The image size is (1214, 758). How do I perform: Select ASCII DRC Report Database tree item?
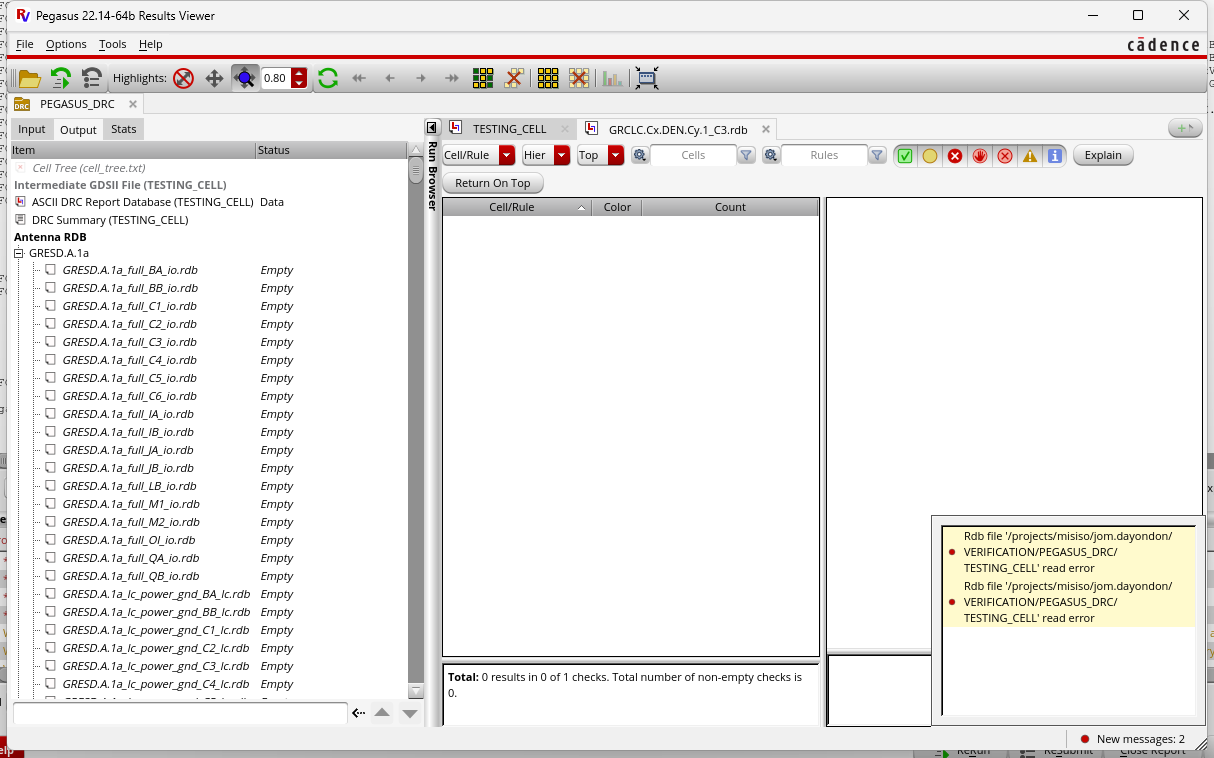pos(142,202)
